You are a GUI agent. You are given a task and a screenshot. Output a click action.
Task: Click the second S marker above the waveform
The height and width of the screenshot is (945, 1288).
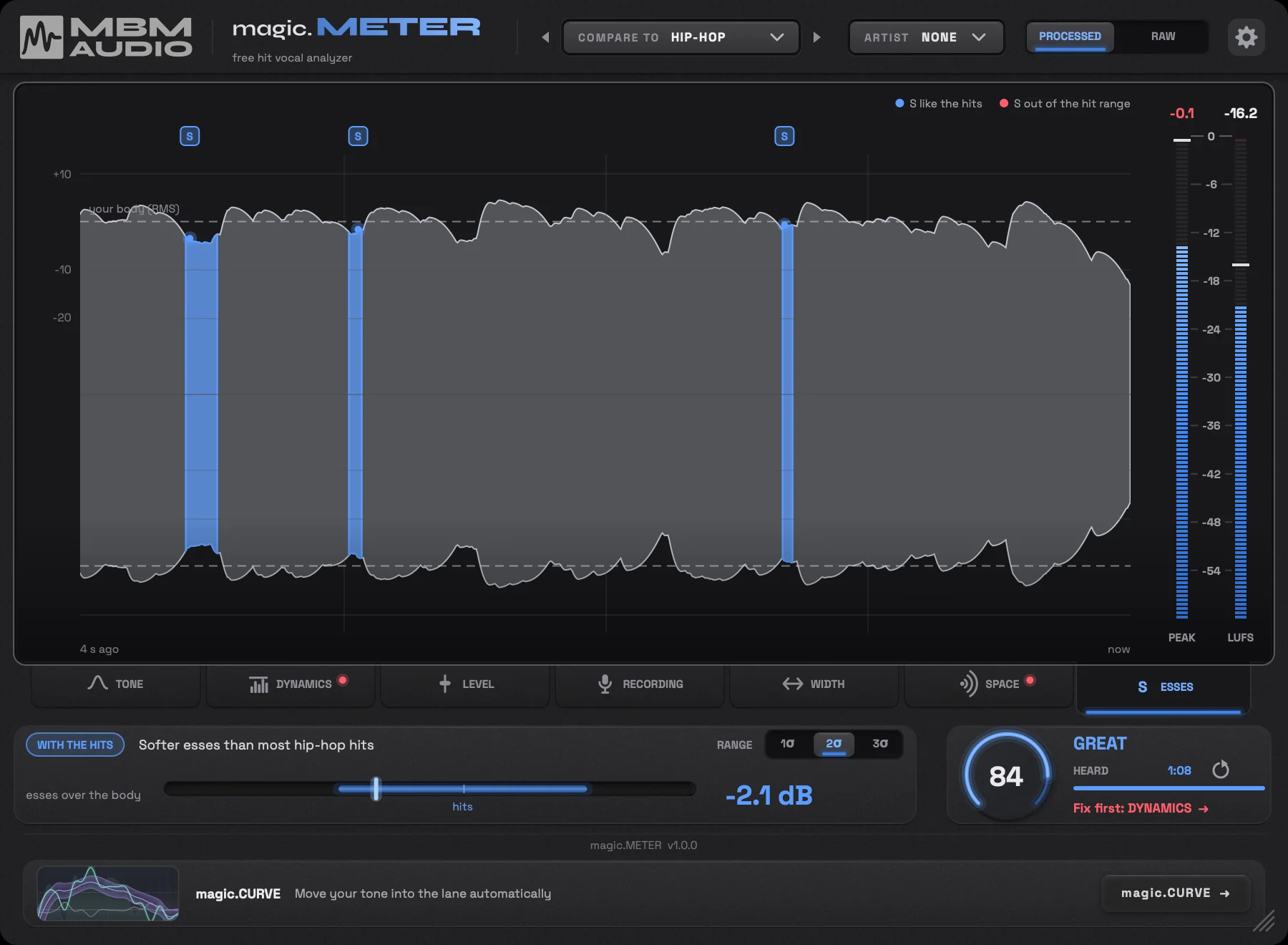click(x=358, y=136)
